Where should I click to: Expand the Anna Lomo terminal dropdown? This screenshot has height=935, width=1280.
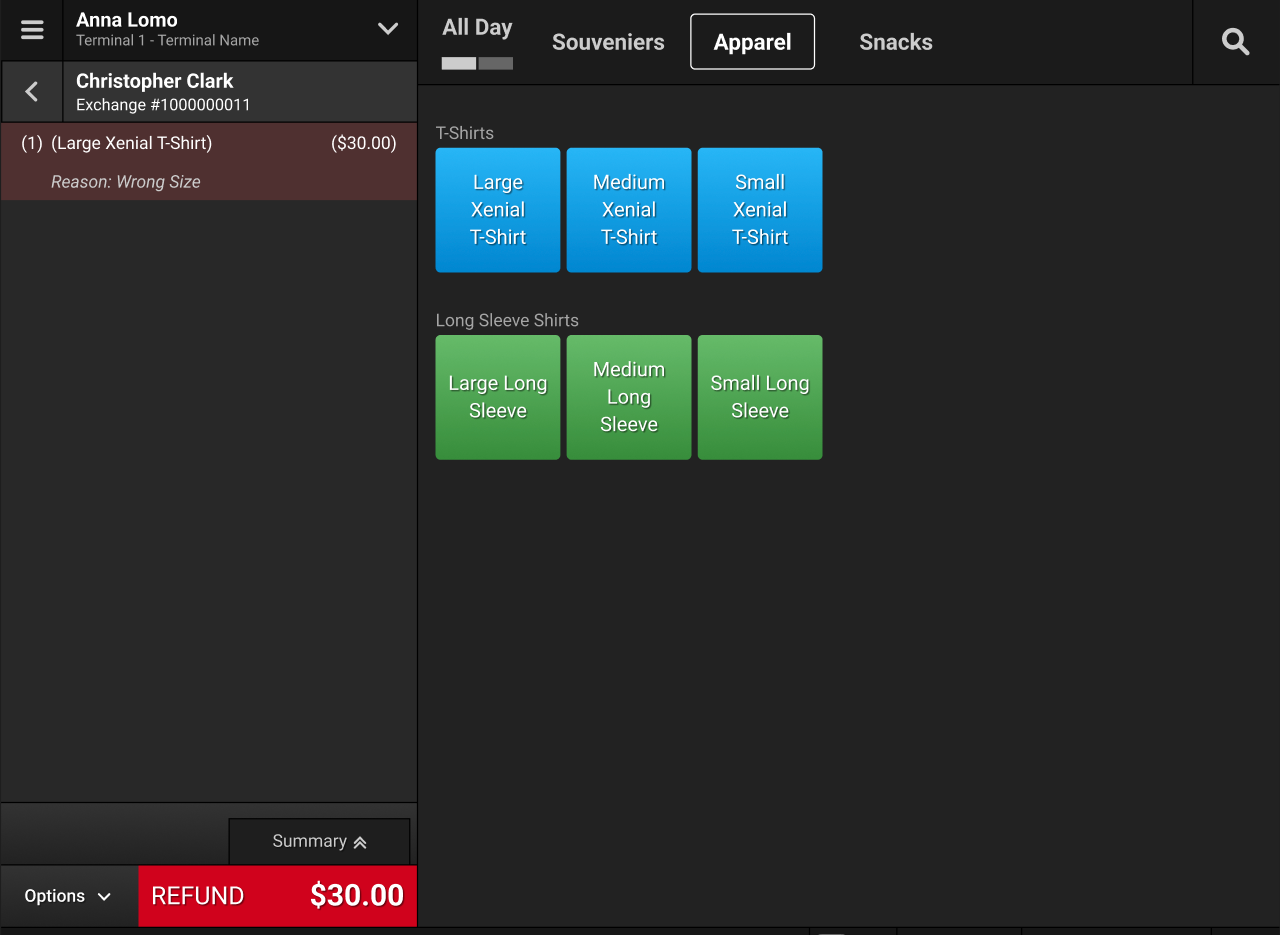pyautogui.click(x=387, y=29)
